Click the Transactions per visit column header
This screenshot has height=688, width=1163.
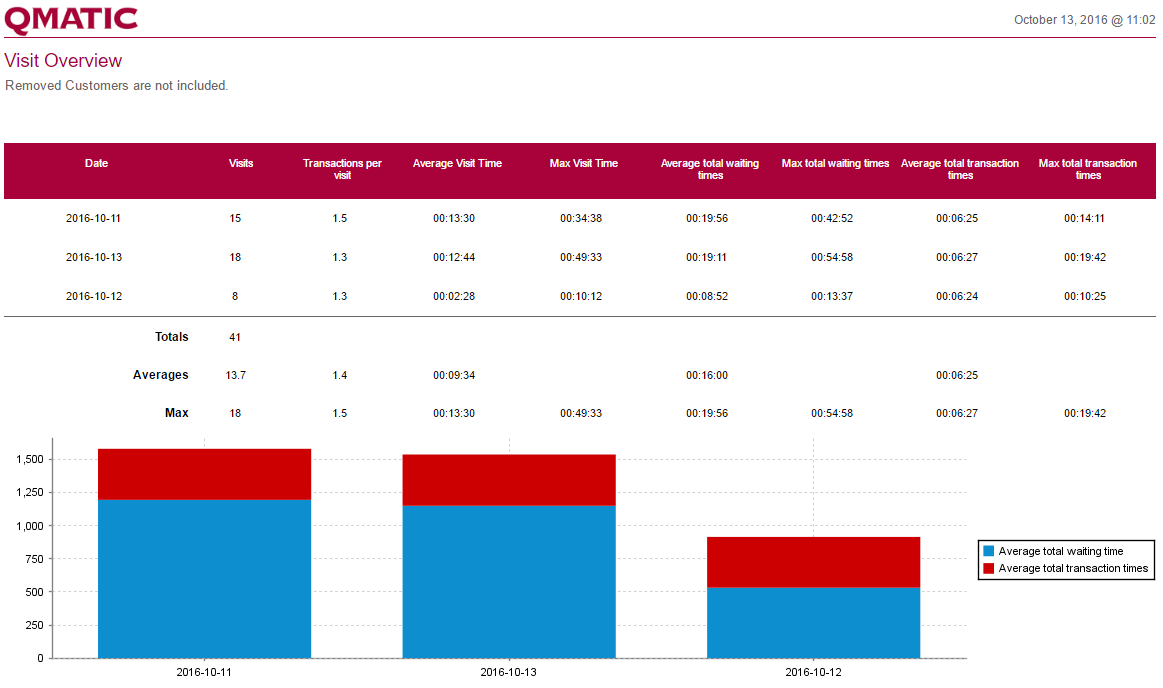tap(342, 169)
